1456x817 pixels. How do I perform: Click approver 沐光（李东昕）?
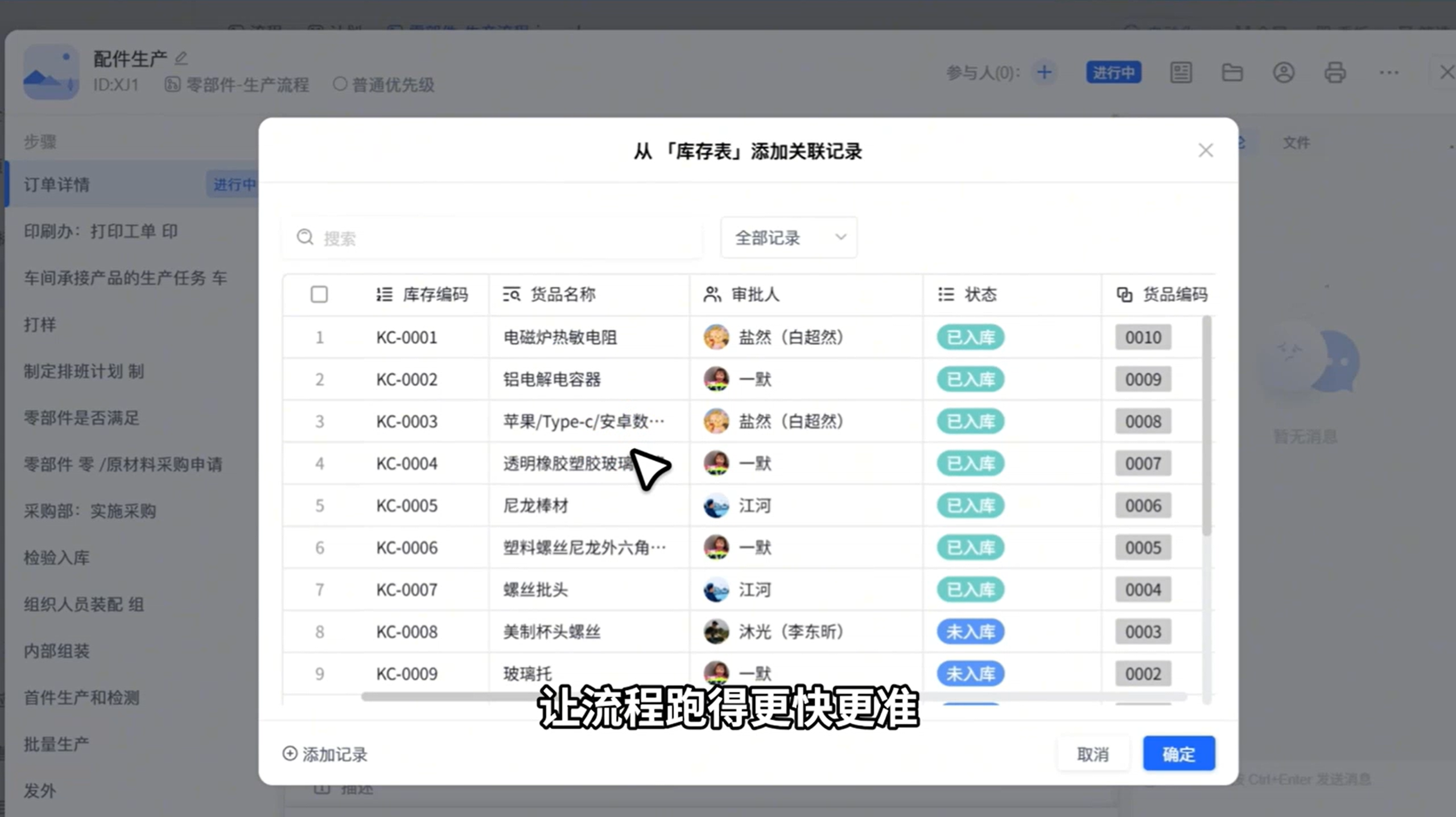tap(774, 632)
